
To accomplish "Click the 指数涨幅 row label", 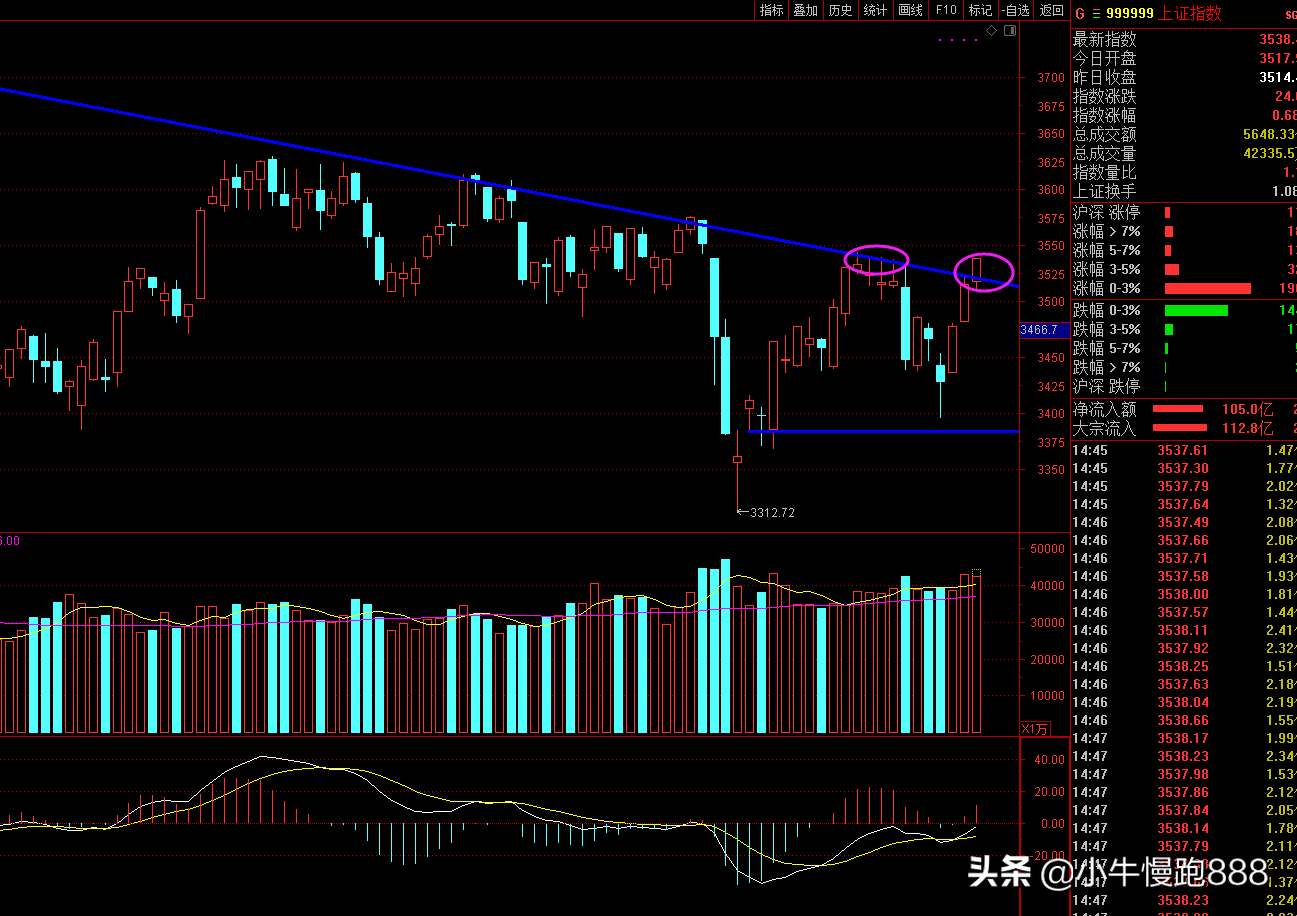I will pyautogui.click(x=1105, y=116).
